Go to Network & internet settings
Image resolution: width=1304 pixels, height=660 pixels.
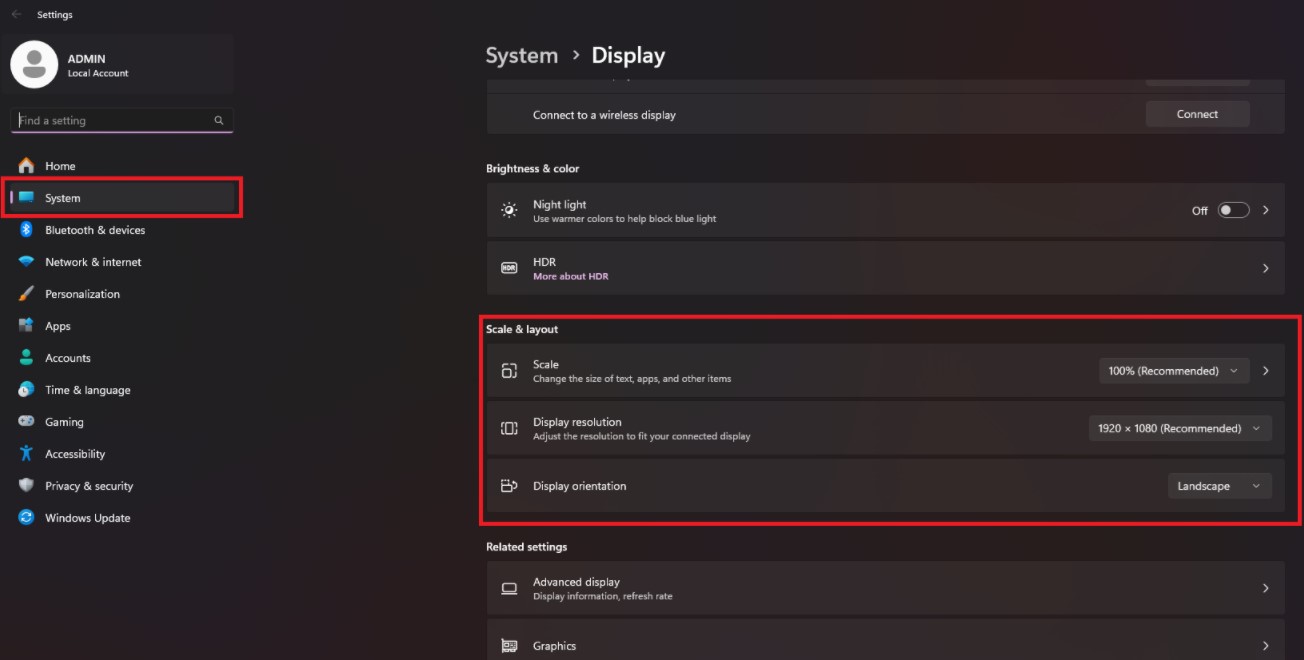click(x=122, y=262)
